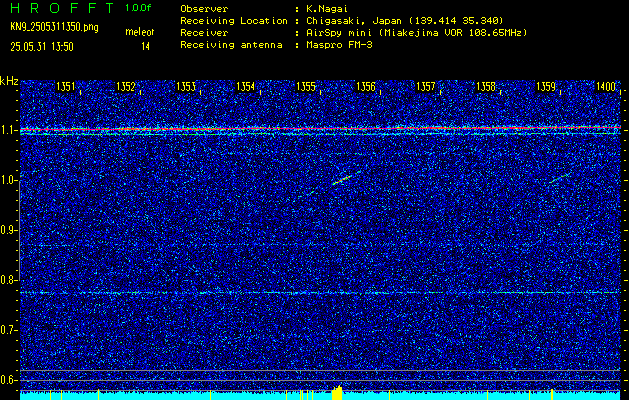Click the Receiving Location label
The height and width of the screenshot is (400, 629).
point(234,20)
